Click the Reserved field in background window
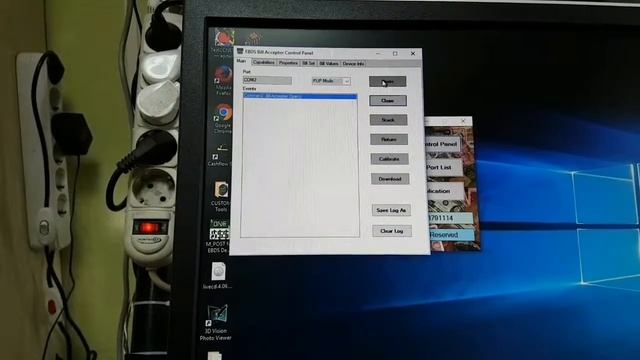 coord(451,235)
